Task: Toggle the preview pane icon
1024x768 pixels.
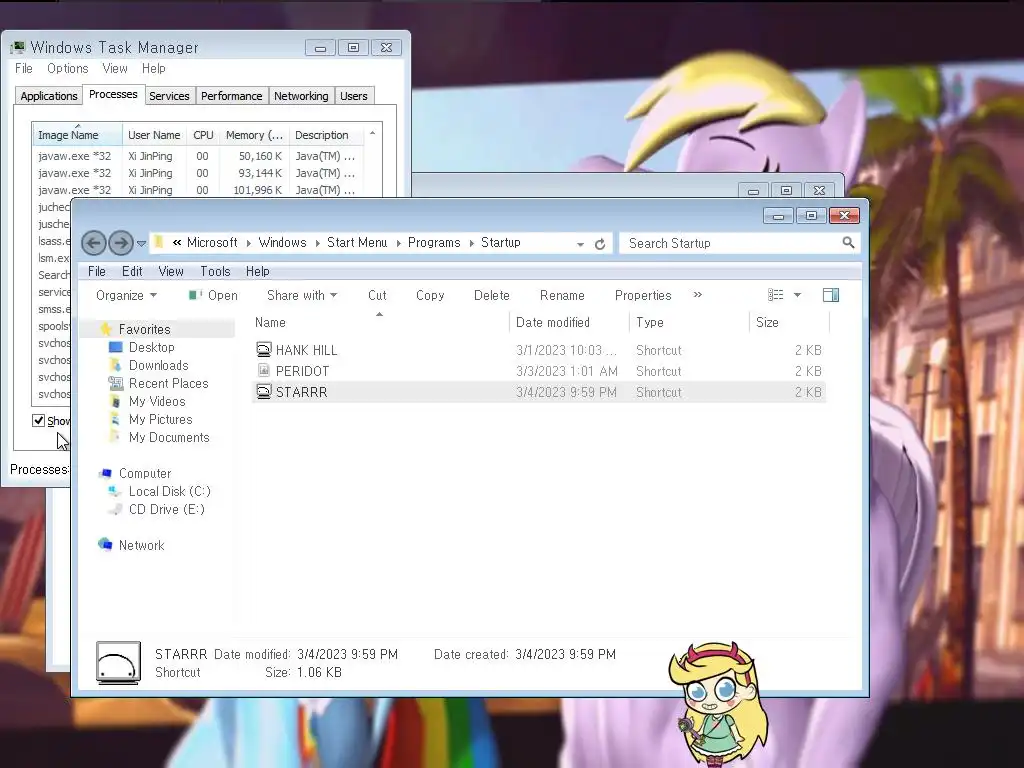Action: (831, 295)
